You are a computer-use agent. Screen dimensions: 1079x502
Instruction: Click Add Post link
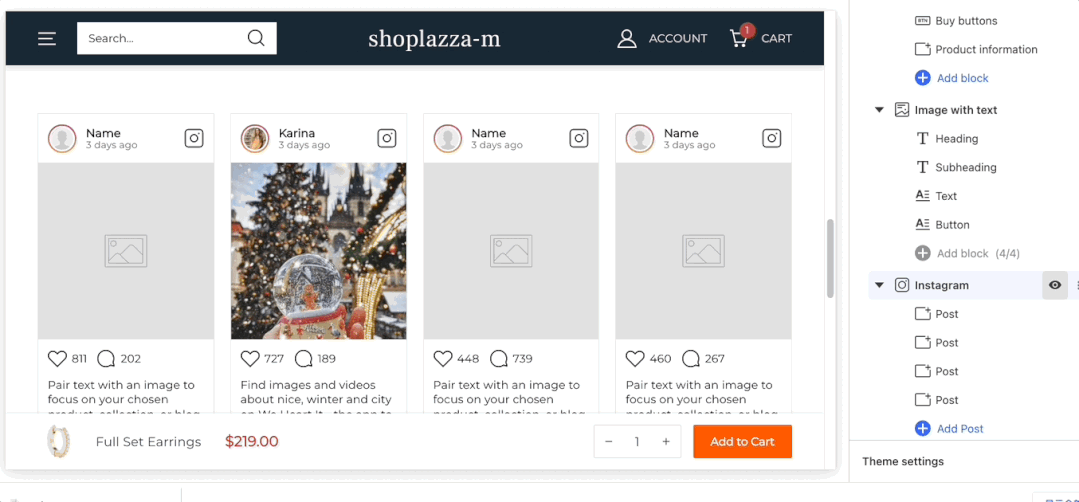coord(959,429)
